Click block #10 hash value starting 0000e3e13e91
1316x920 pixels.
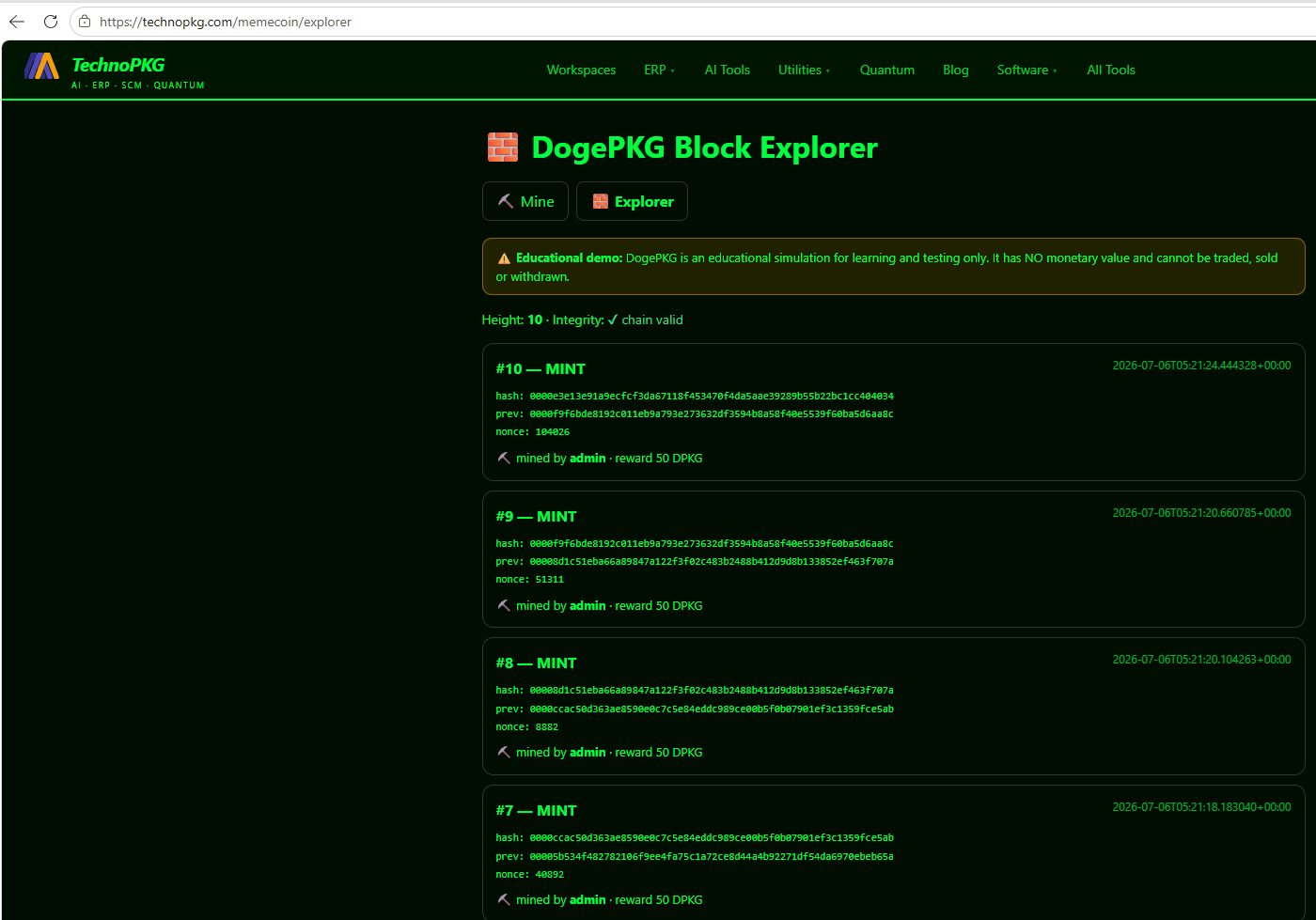(712, 397)
